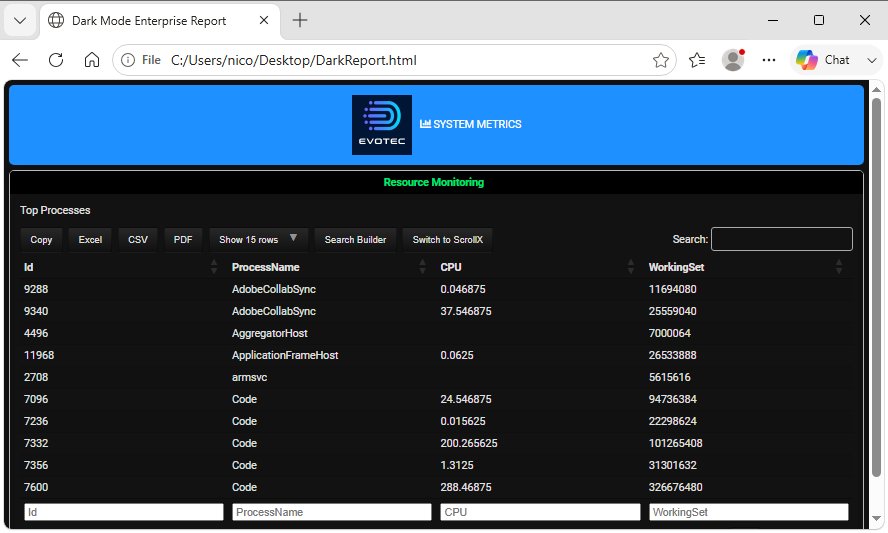The width and height of the screenshot is (888, 533).
Task: Open the browser home page
Action: point(92,60)
